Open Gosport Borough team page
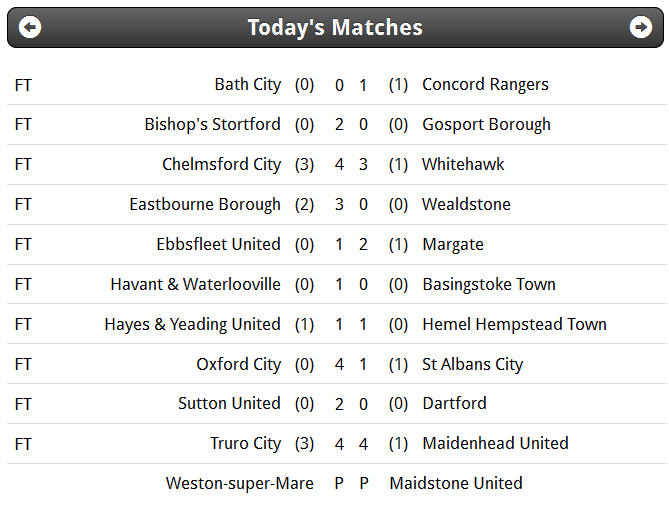This screenshot has width=669, height=511. 486,125
